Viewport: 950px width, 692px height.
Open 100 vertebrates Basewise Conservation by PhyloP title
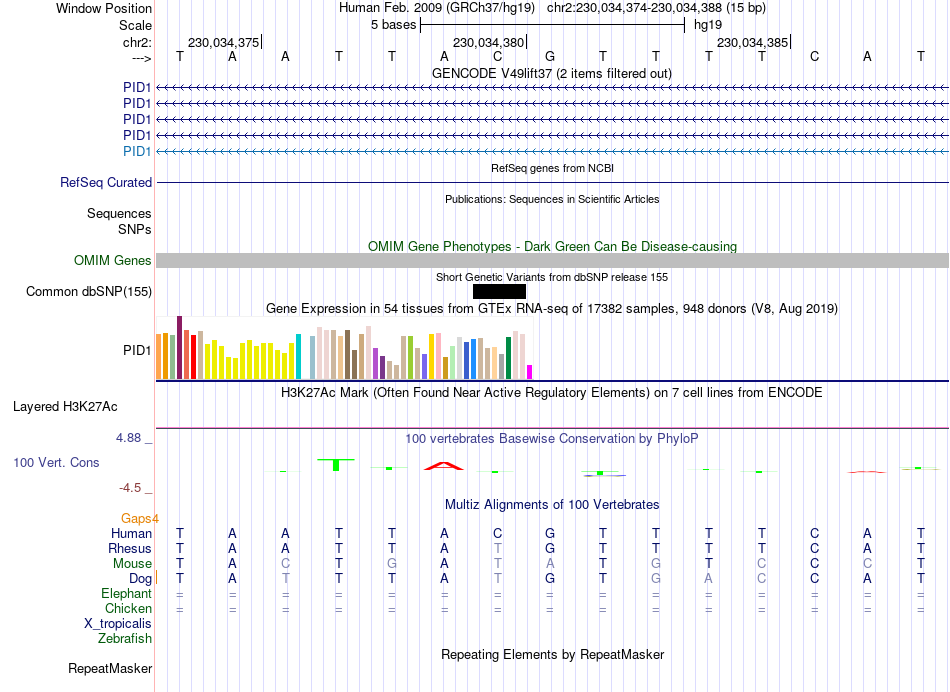[x=552, y=439]
